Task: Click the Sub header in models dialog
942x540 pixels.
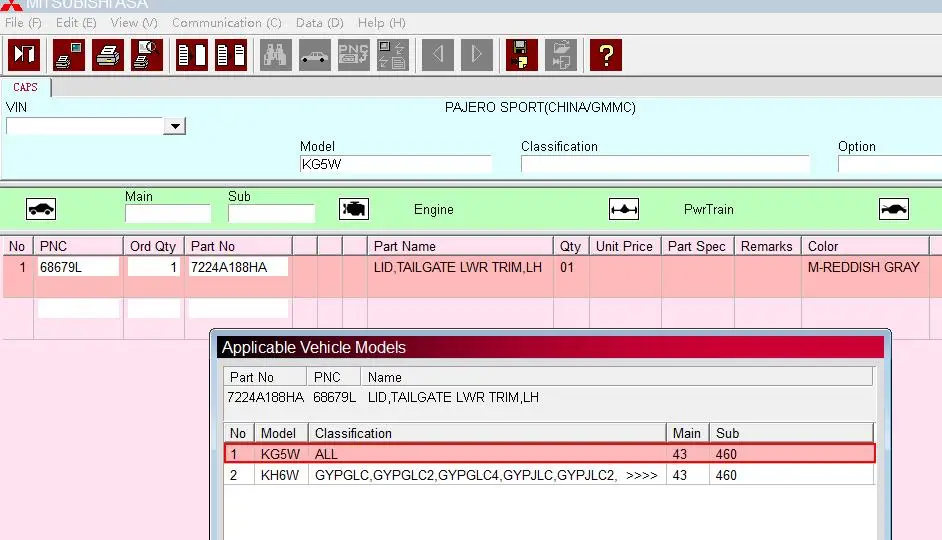Action: click(x=791, y=433)
